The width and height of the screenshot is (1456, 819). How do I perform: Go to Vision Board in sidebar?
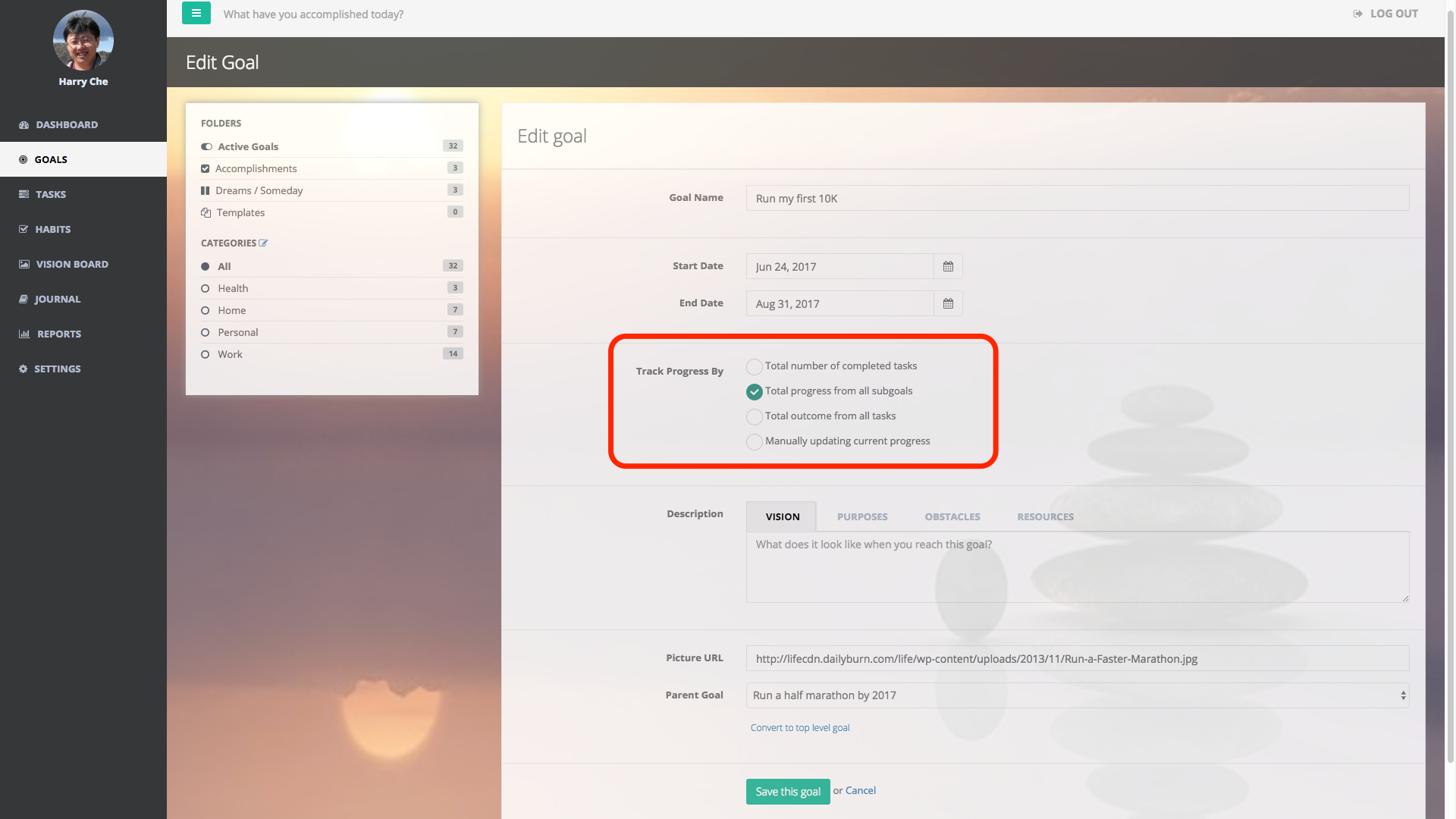click(72, 264)
